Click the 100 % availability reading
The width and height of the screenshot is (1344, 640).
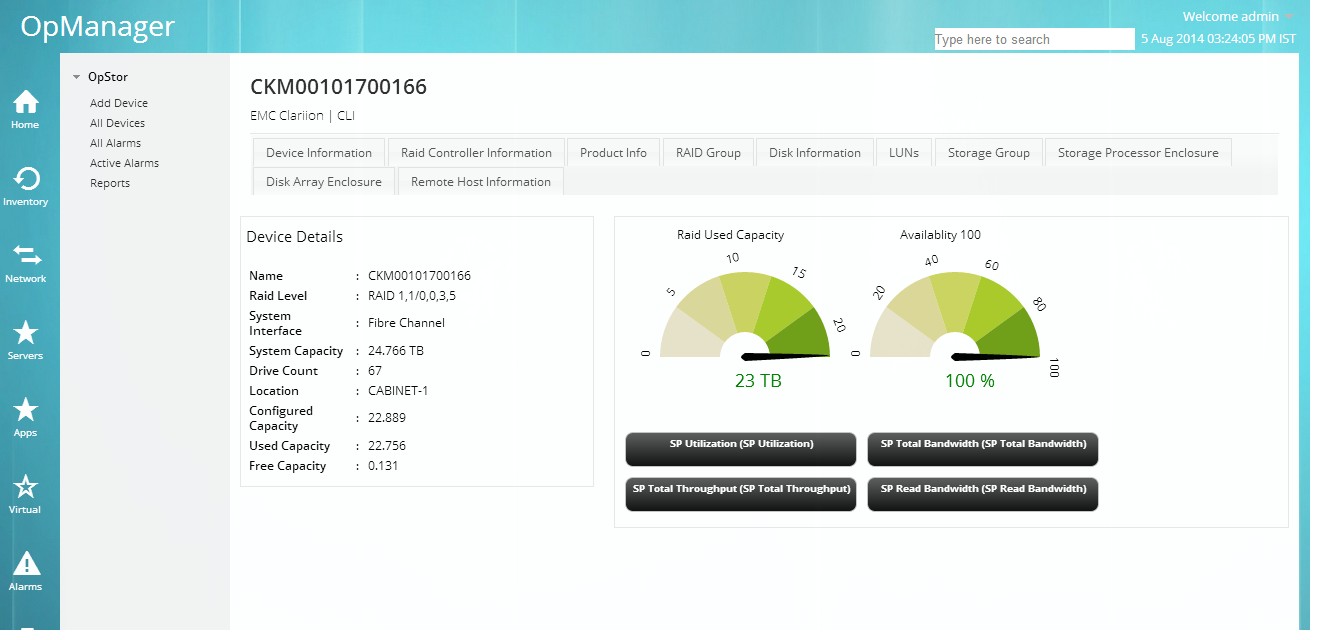[x=970, y=381]
